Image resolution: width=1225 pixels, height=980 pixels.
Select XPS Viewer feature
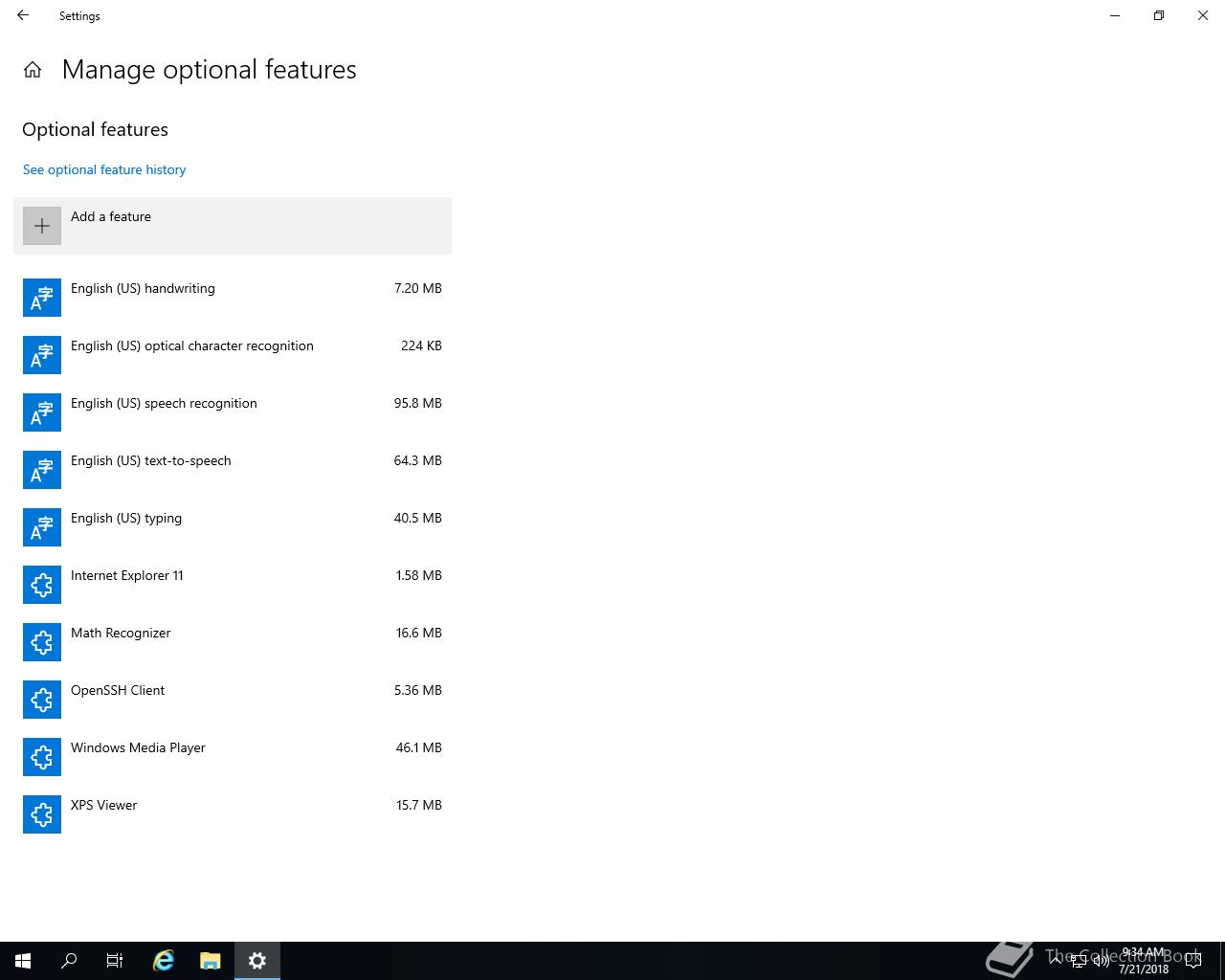[233, 814]
